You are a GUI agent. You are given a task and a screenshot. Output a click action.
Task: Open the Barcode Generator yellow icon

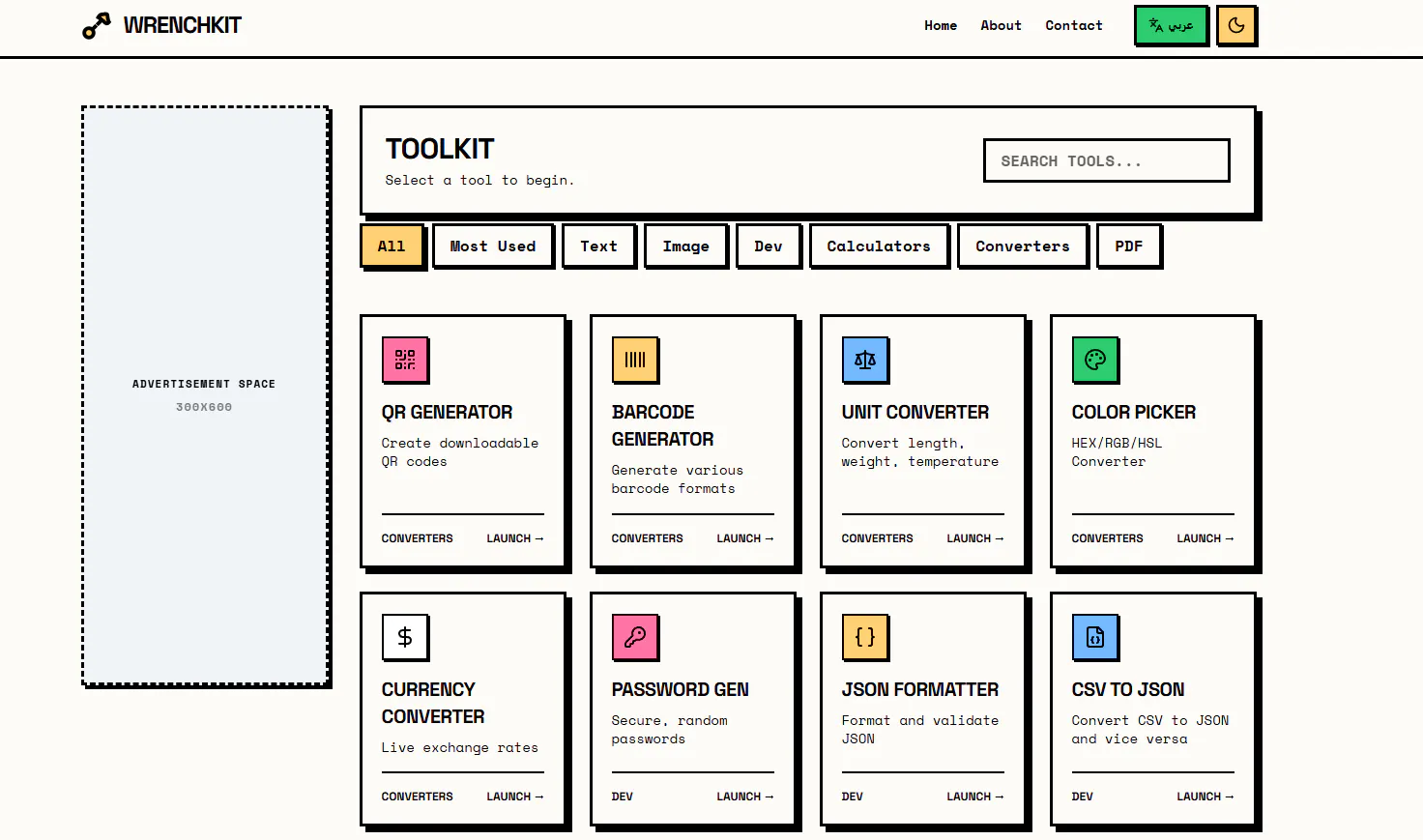click(x=635, y=360)
